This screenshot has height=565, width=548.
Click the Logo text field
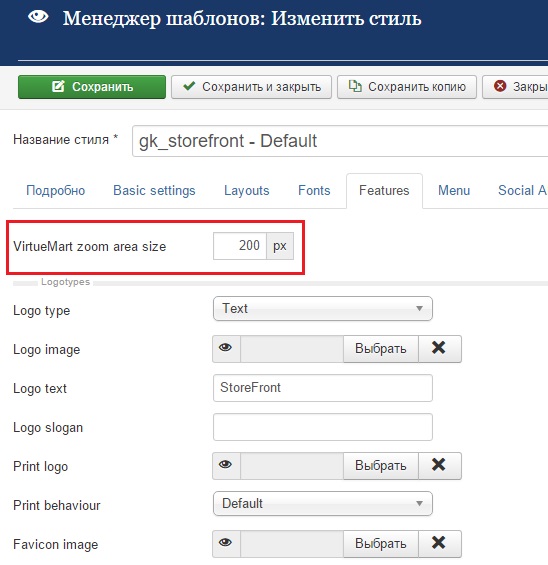click(323, 388)
